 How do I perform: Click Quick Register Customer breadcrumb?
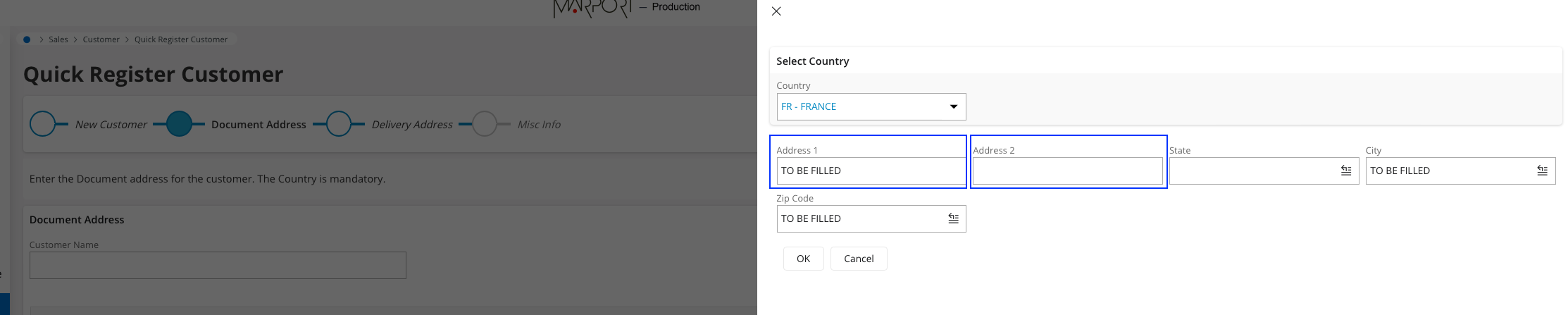point(181,39)
